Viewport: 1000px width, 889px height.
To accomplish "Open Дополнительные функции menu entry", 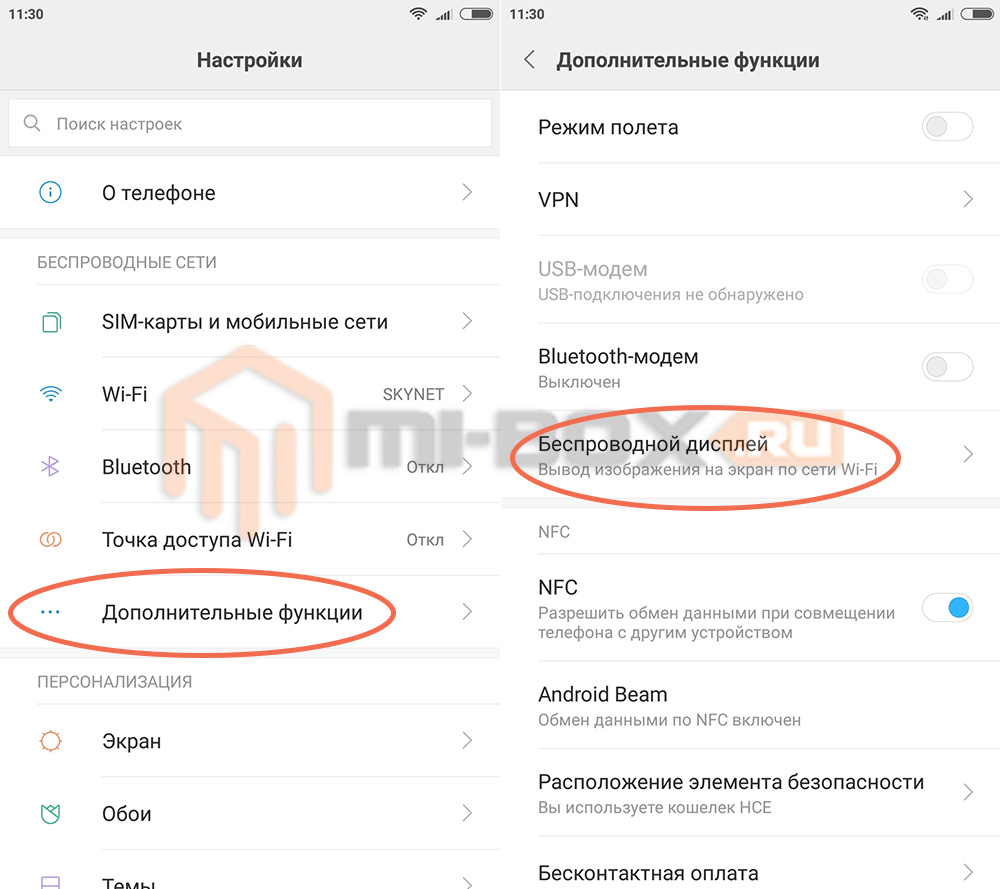I will point(250,612).
